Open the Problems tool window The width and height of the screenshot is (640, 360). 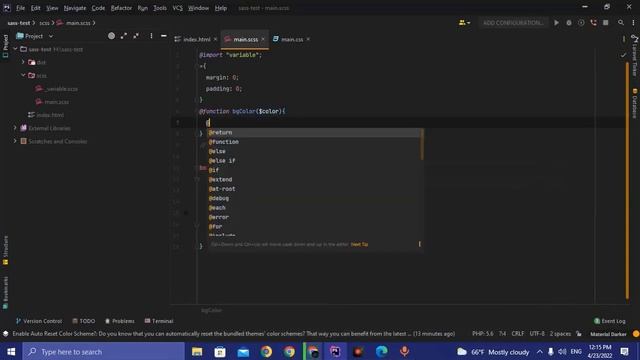pos(120,321)
